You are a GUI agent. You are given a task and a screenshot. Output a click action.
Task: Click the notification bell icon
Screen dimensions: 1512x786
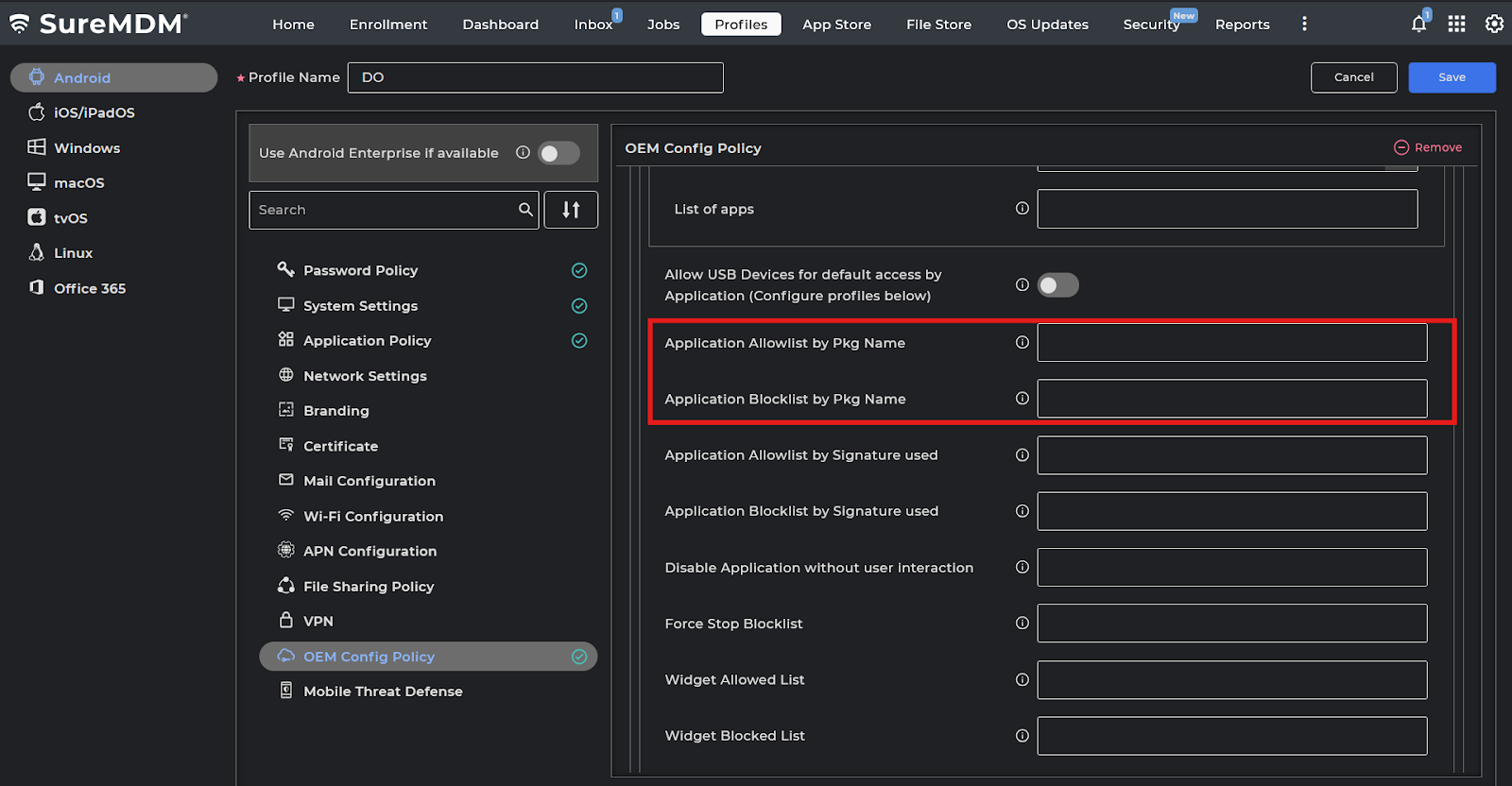click(x=1418, y=24)
